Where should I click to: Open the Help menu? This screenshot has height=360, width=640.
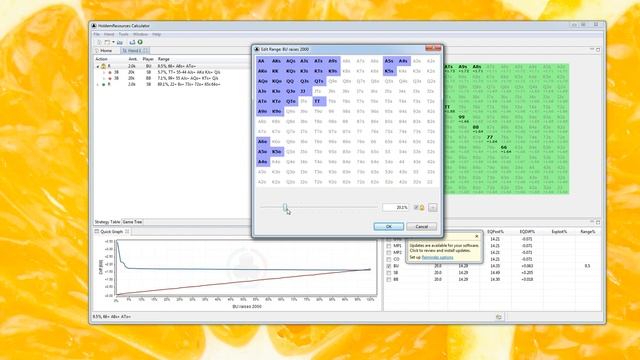pos(157,34)
